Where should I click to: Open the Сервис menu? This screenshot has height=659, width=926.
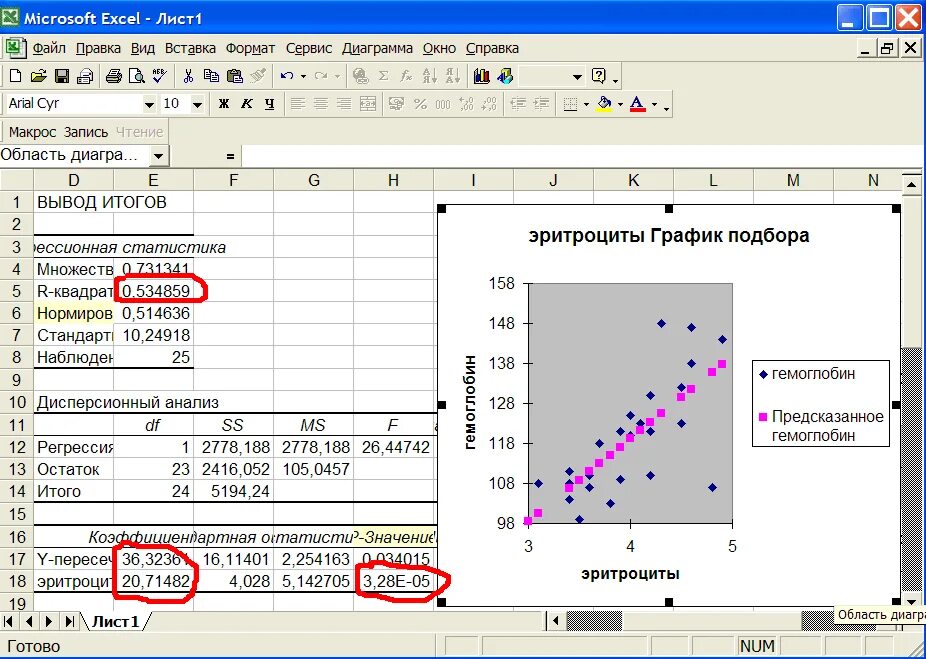(309, 48)
